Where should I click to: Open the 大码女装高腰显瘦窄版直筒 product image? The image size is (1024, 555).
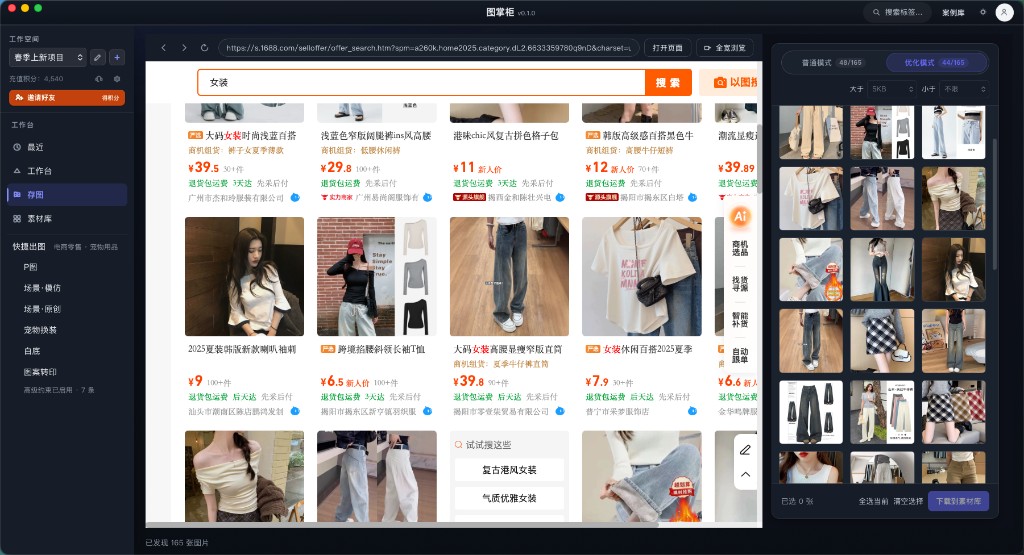[509, 276]
